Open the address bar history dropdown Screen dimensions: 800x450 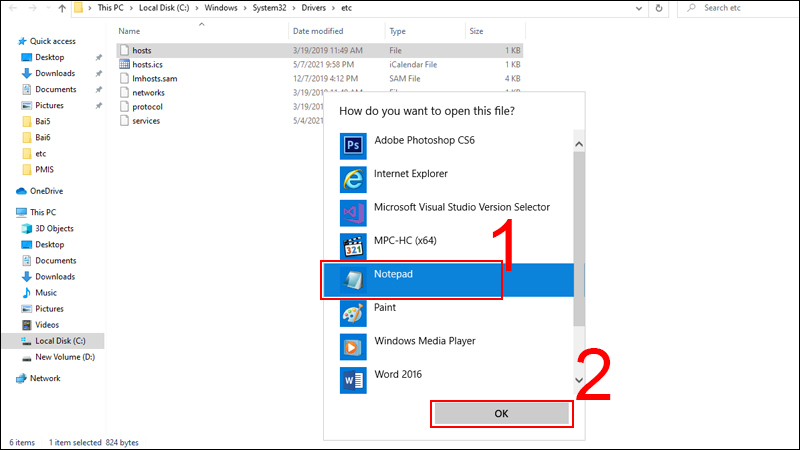(639, 8)
